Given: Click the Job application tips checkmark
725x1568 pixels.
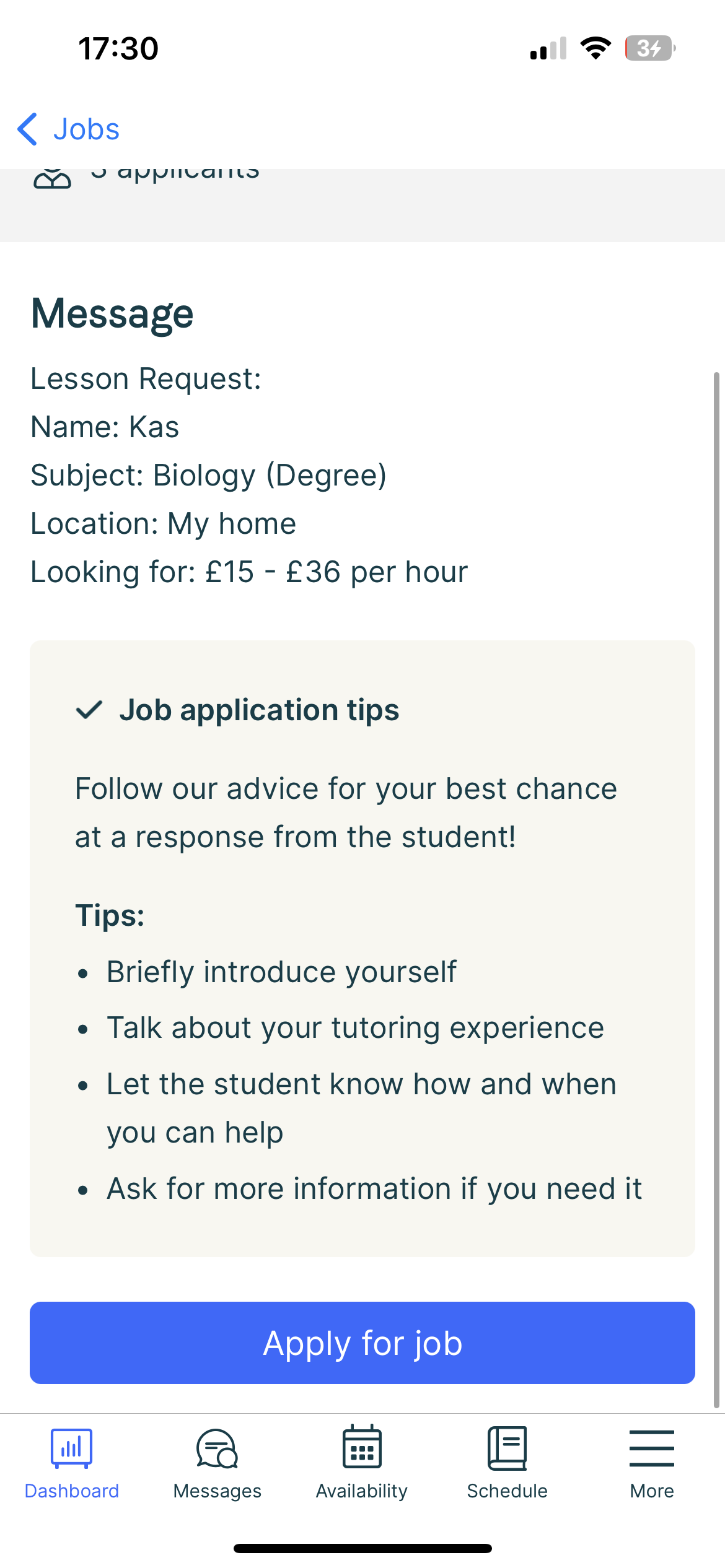Looking at the screenshot, I should coord(89,710).
